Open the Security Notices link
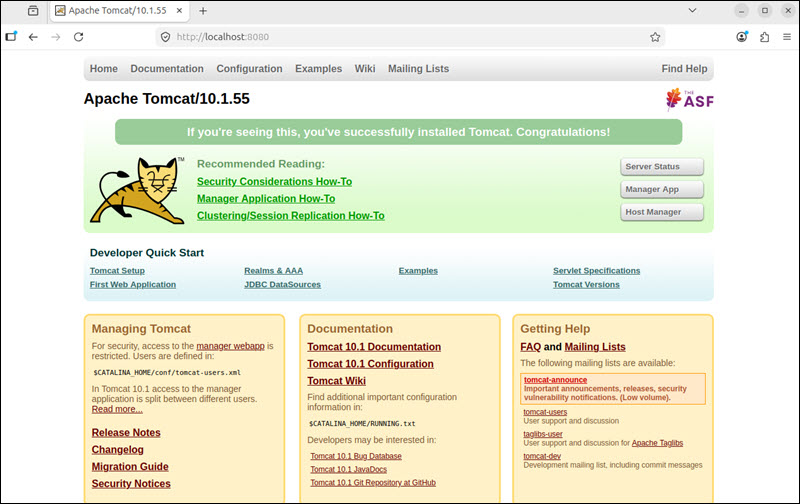 (131, 484)
